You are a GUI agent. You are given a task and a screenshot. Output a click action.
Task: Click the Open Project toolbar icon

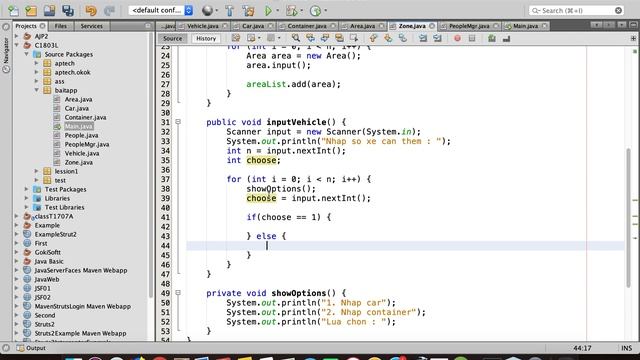click(x=49, y=11)
